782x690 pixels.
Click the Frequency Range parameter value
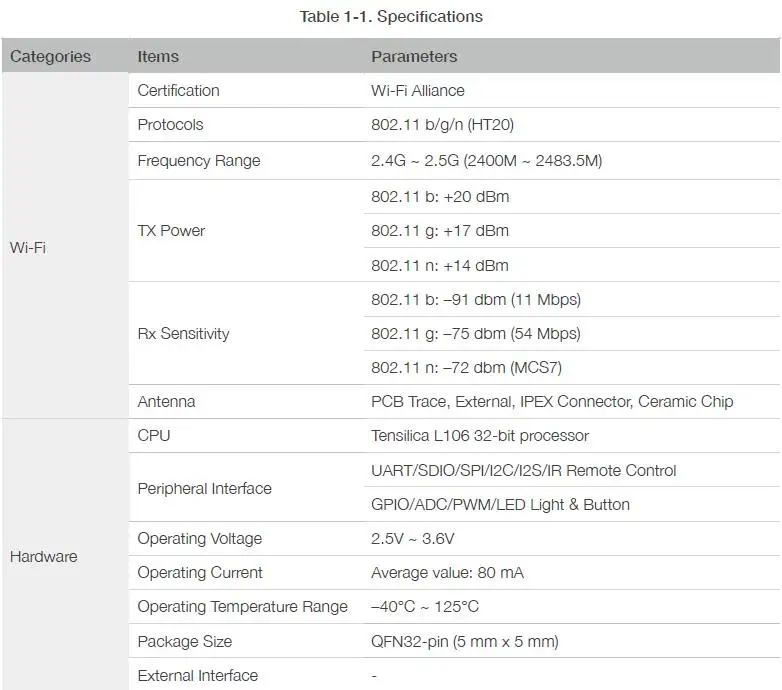click(x=486, y=161)
